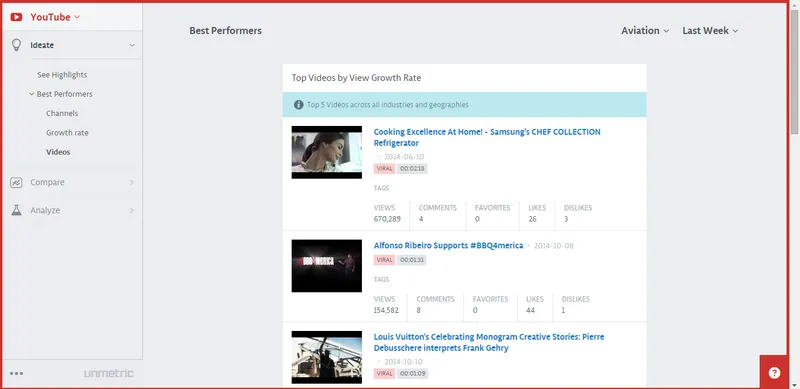Click 00:01:09 duration badge

(413, 374)
